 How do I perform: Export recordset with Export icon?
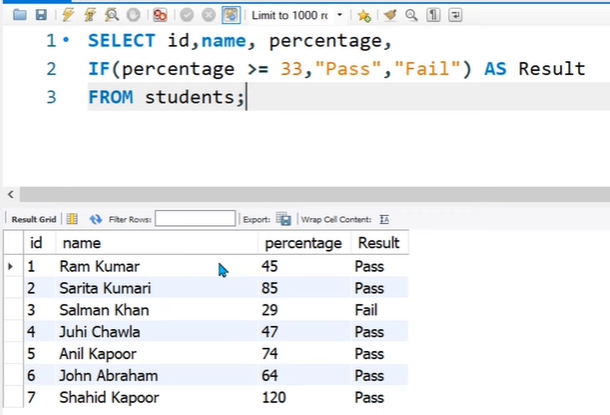pos(284,219)
